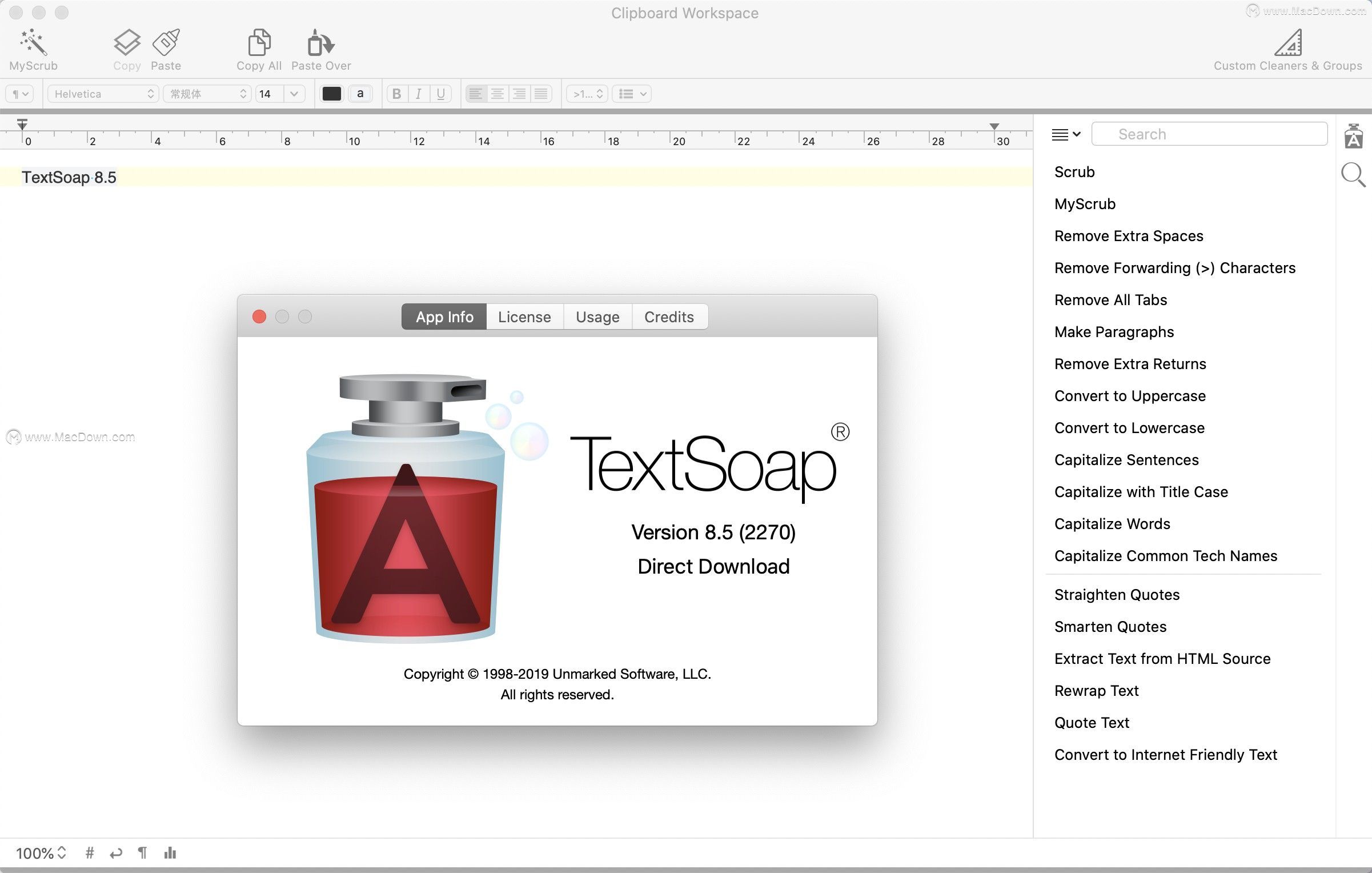Click the text background color button
Screen dimensions: 1372x873
(360, 94)
